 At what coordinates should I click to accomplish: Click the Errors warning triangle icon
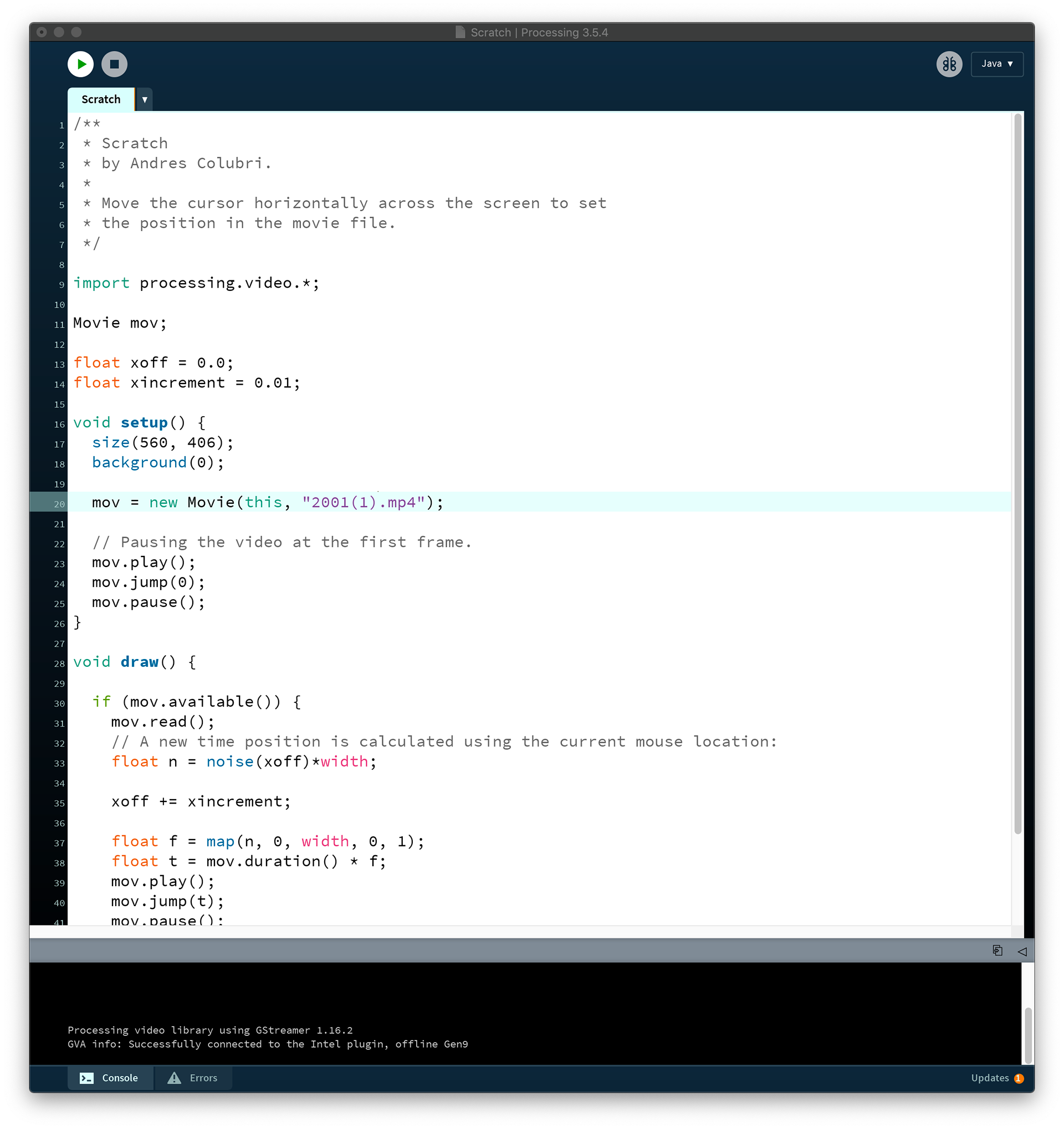175,1077
